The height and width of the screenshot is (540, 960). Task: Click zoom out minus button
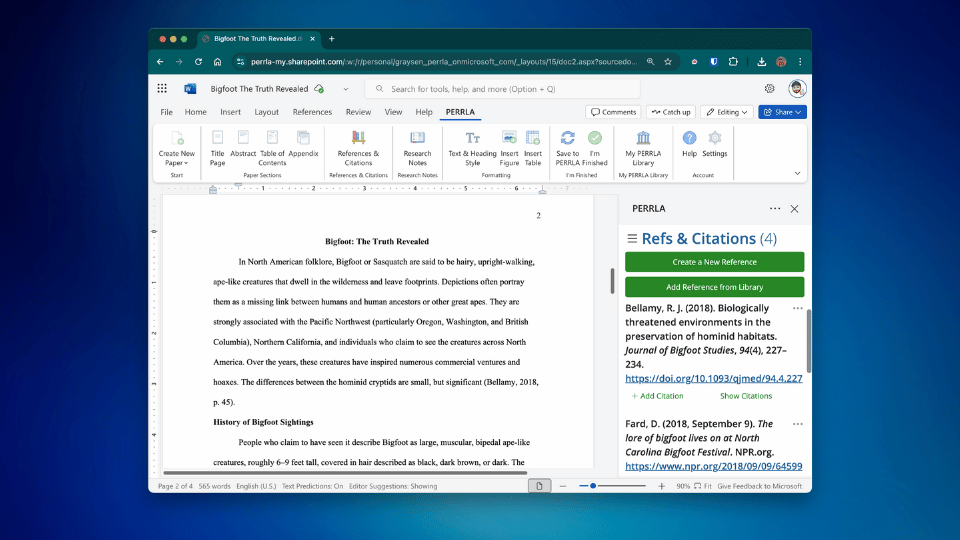point(563,486)
